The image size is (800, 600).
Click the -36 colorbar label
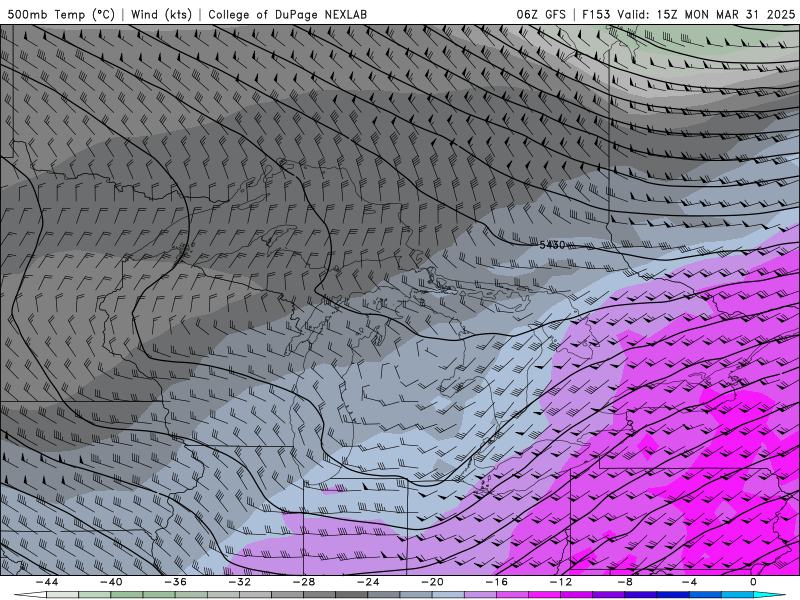coord(175,582)
